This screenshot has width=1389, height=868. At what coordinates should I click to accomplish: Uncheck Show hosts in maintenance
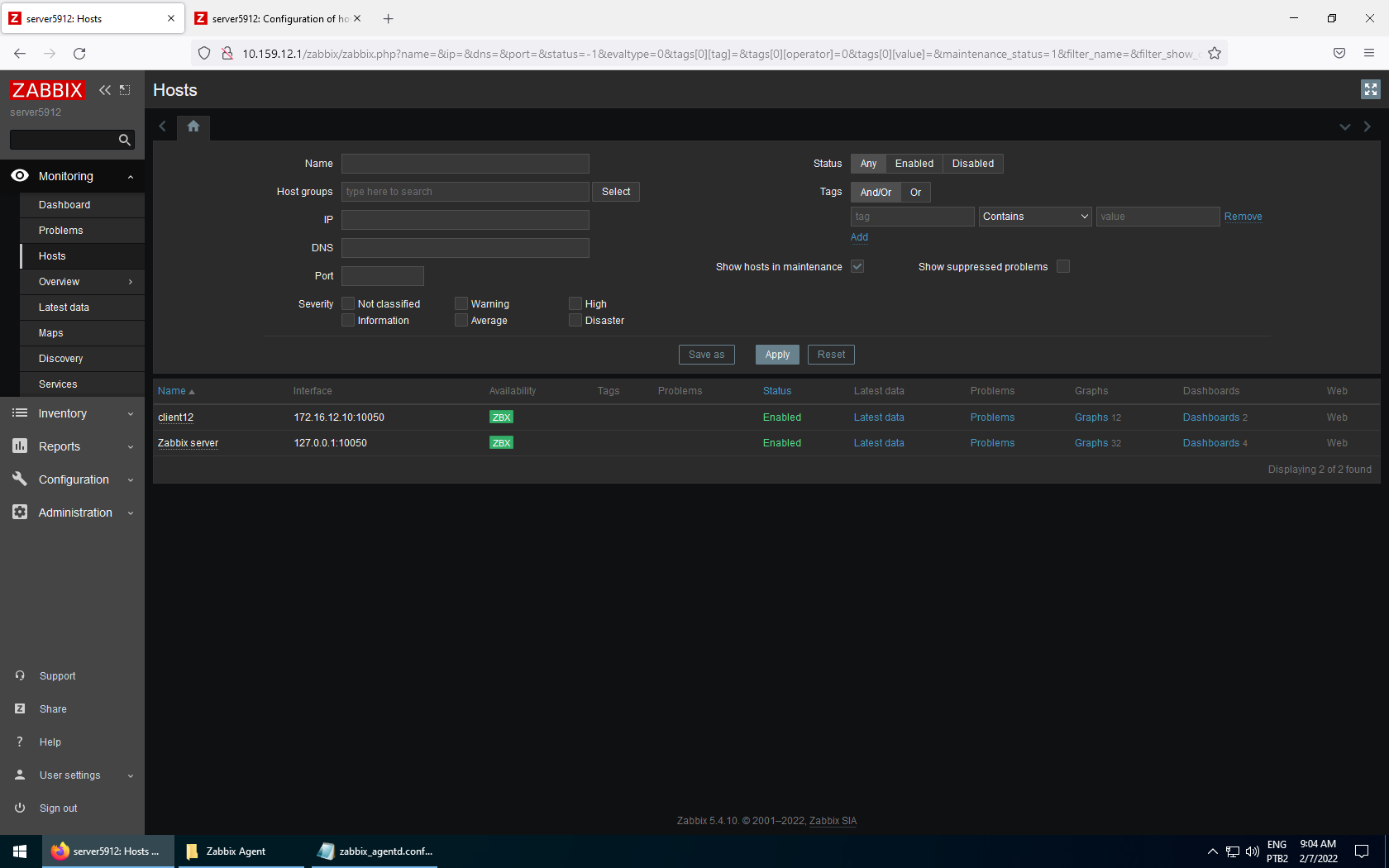point(857,266)
